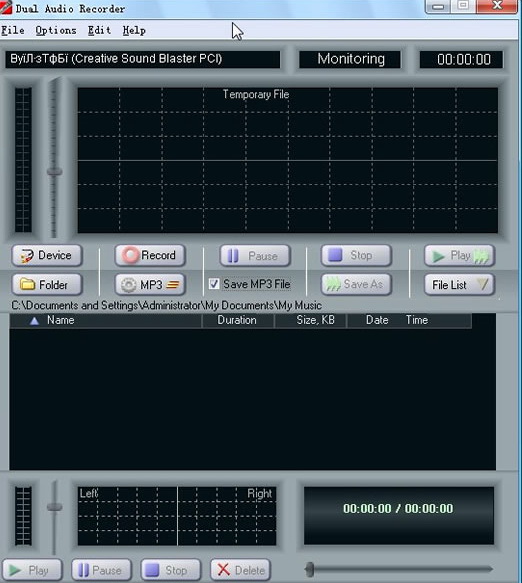This screenshot has width=522, height=583.
Task: Click the Monitoring status display
Action: point(350,59)
